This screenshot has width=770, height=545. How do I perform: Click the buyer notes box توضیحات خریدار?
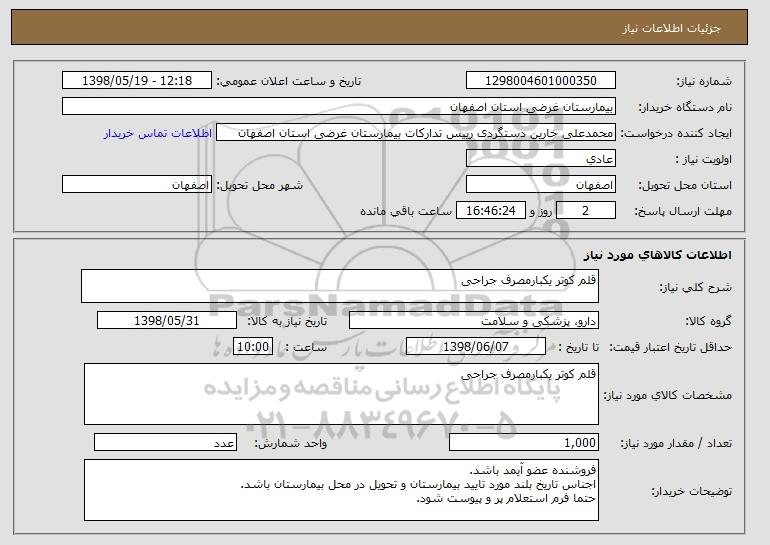[341, 490]
